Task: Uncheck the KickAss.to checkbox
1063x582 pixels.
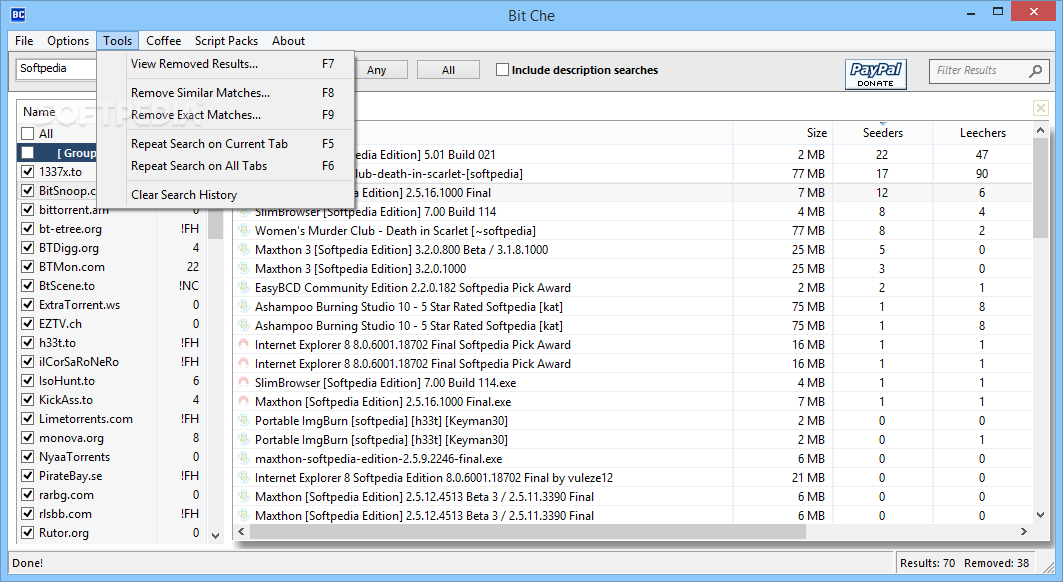Action: coord(28,400)
